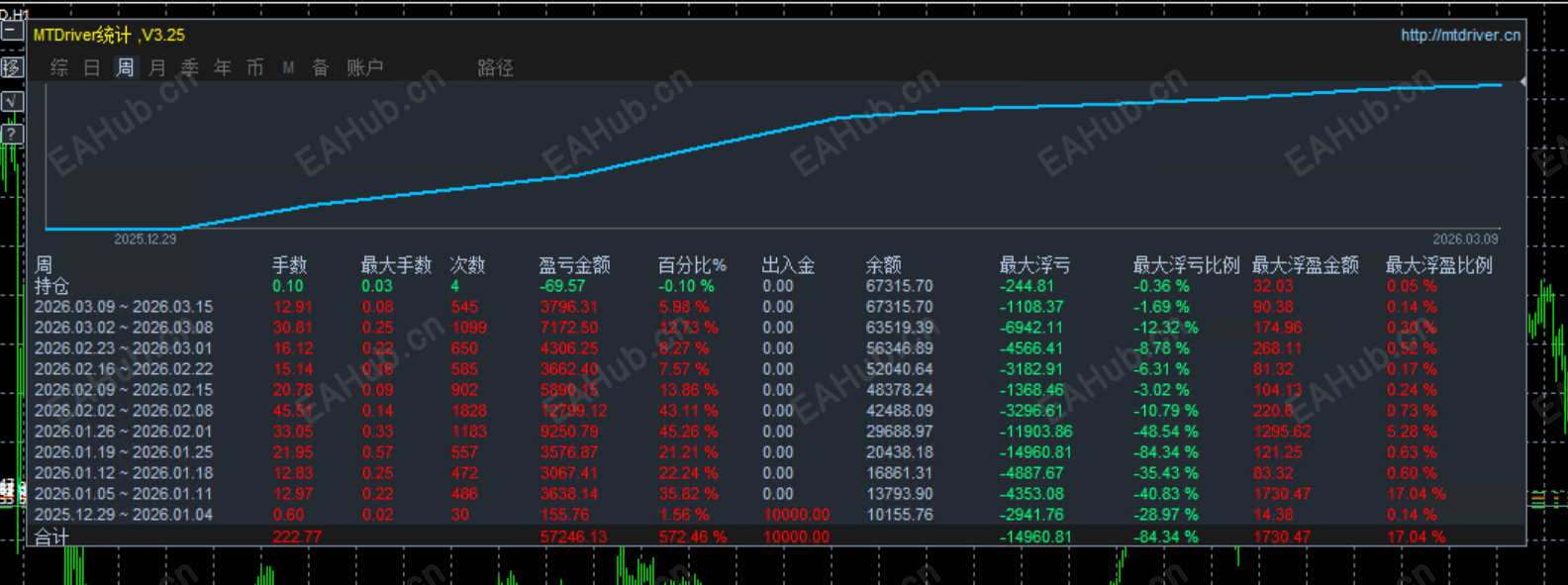Image resolution: width=1568 pixels, height=585 pixels.
Task: Click the 572.46 % total percentage value
Action: 693,536
